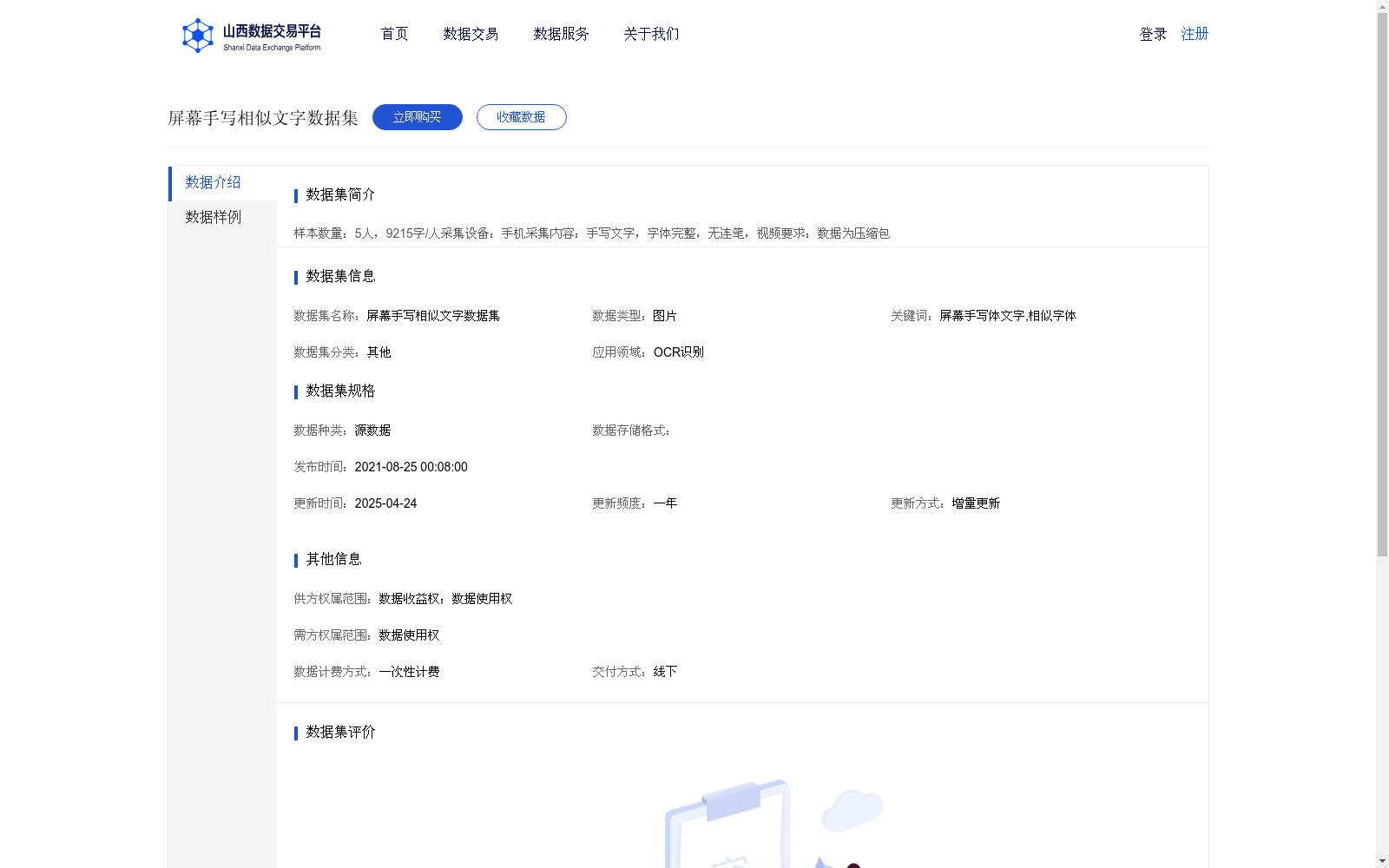The width and height of the screenshot is (1389, 868).
Task: Click the 数据集简介 section heading
Action: click(340, 194)
